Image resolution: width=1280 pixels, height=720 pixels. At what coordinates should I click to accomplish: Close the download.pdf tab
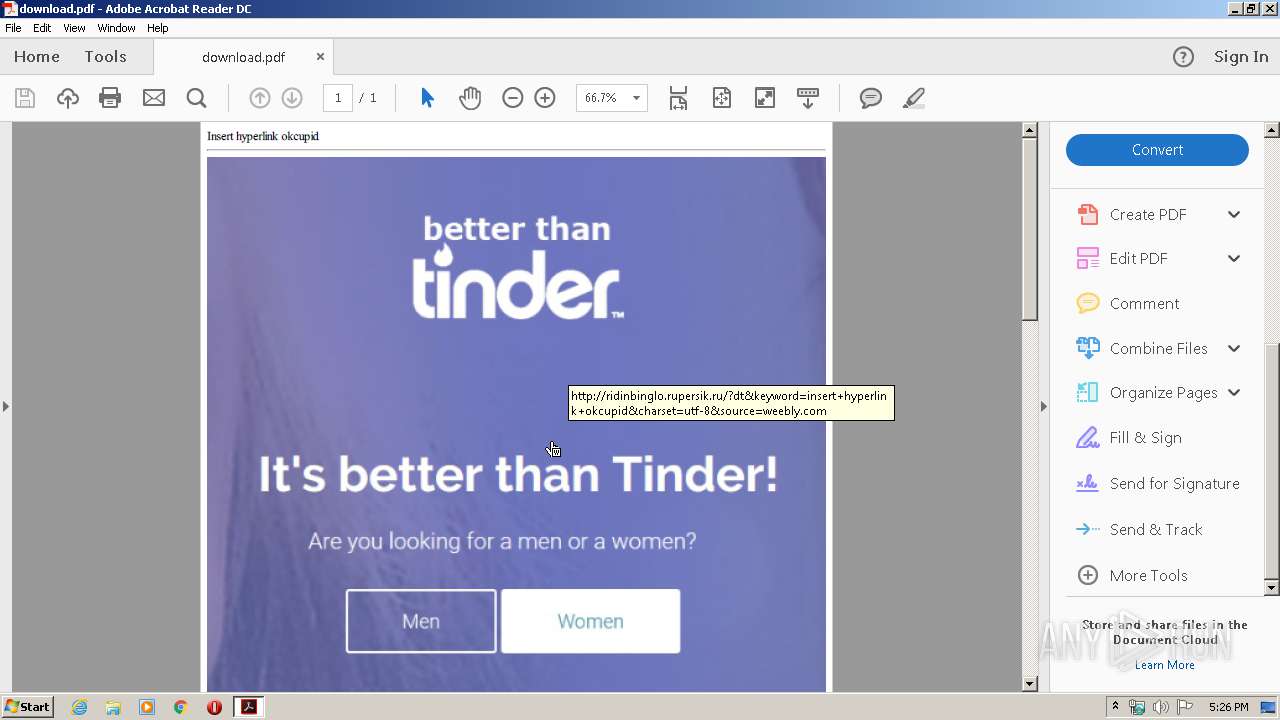point(320,57)
